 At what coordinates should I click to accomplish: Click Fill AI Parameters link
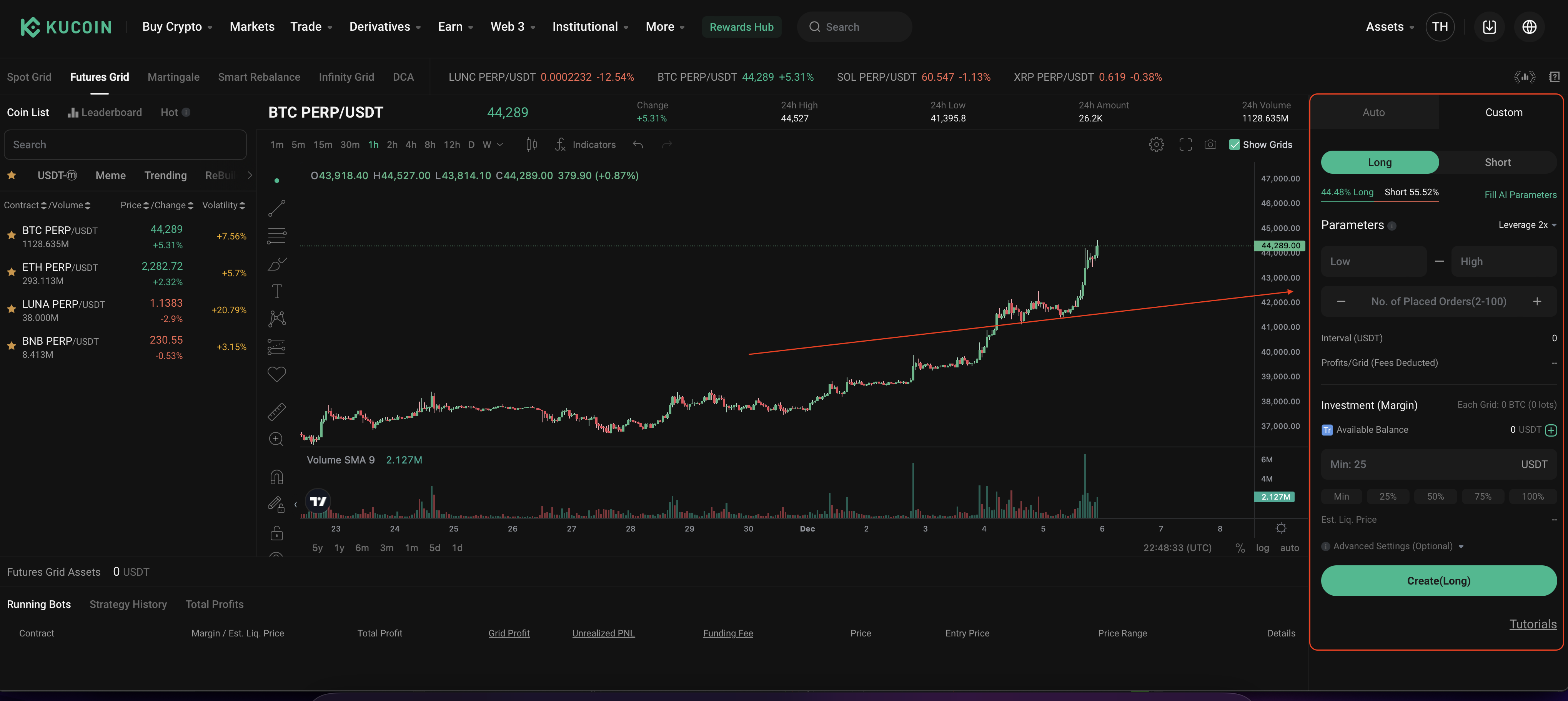(x=1520, y=195)
